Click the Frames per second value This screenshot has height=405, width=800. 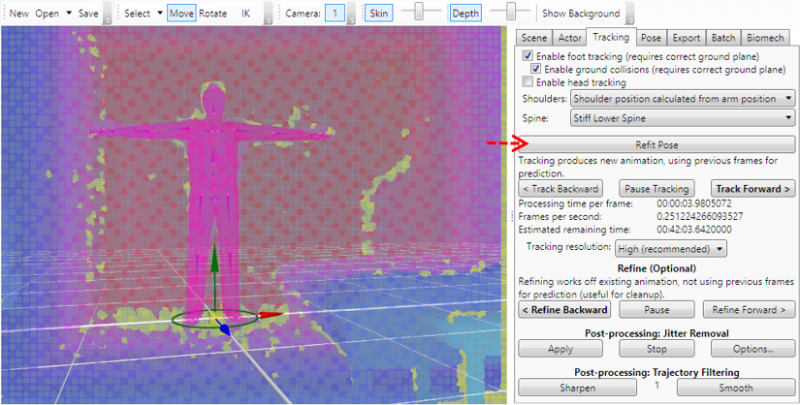coord(700,216)
